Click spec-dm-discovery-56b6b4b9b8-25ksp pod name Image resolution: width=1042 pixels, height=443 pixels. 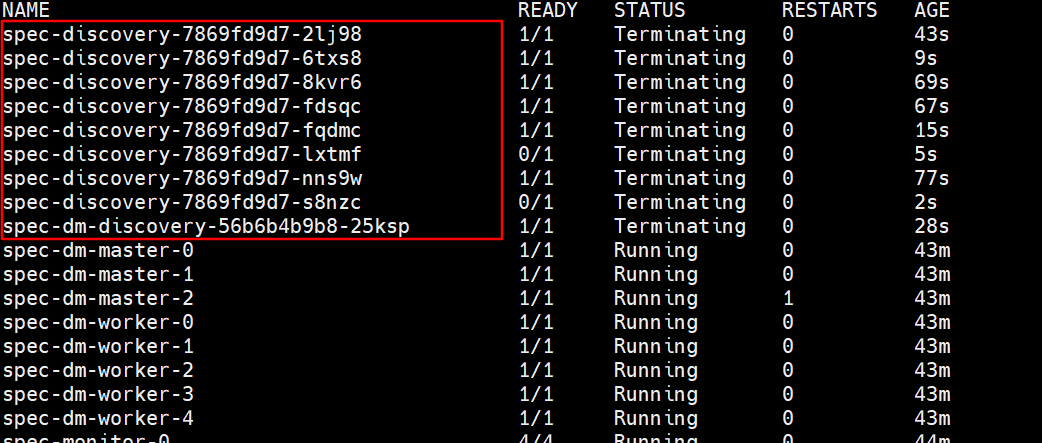pyautogui.click(x=206, y=227)
